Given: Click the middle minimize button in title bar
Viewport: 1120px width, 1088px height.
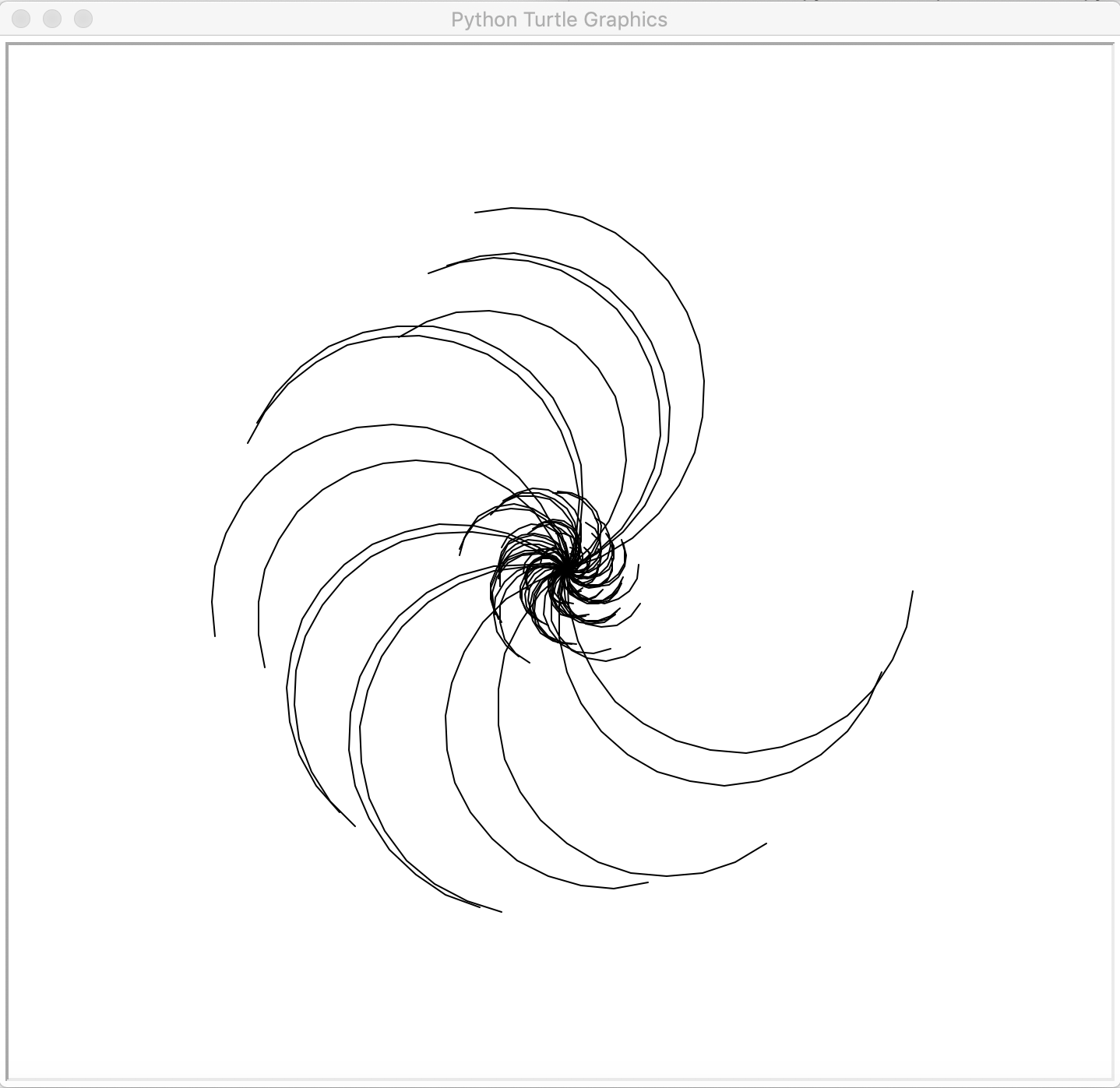Looking at the screenshot, I should pos(52,19).
